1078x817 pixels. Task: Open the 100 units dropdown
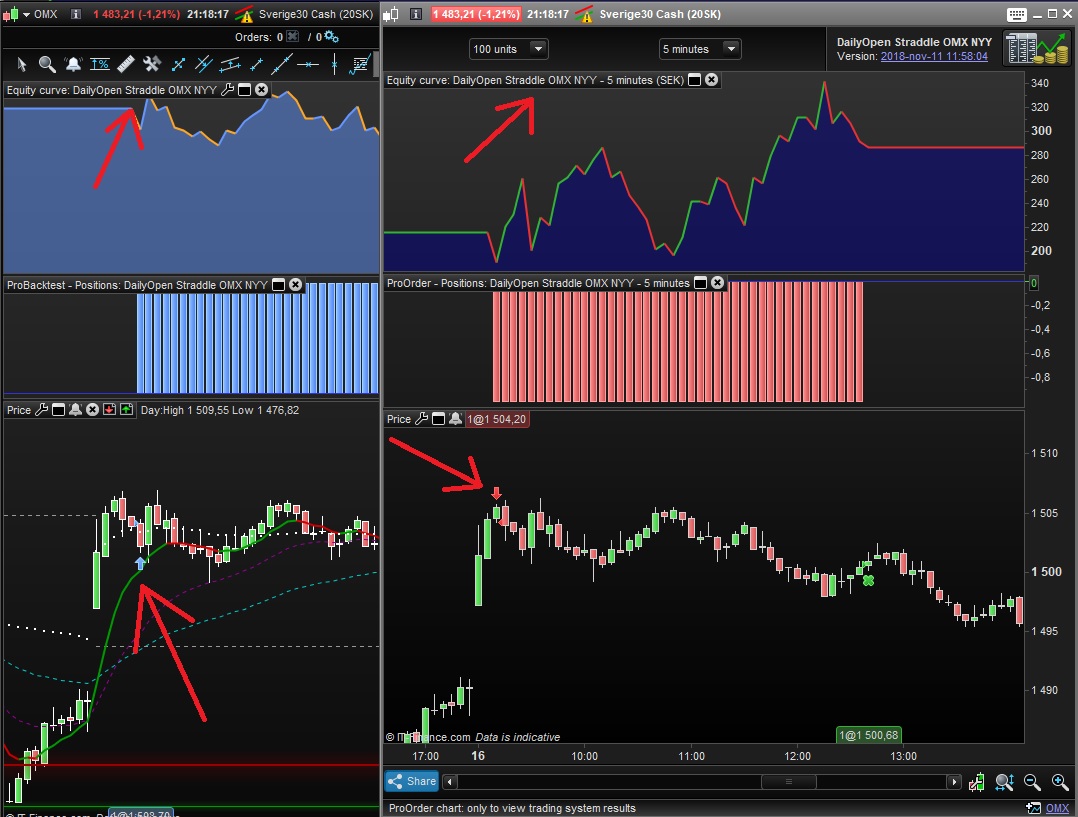pos(508,49)
